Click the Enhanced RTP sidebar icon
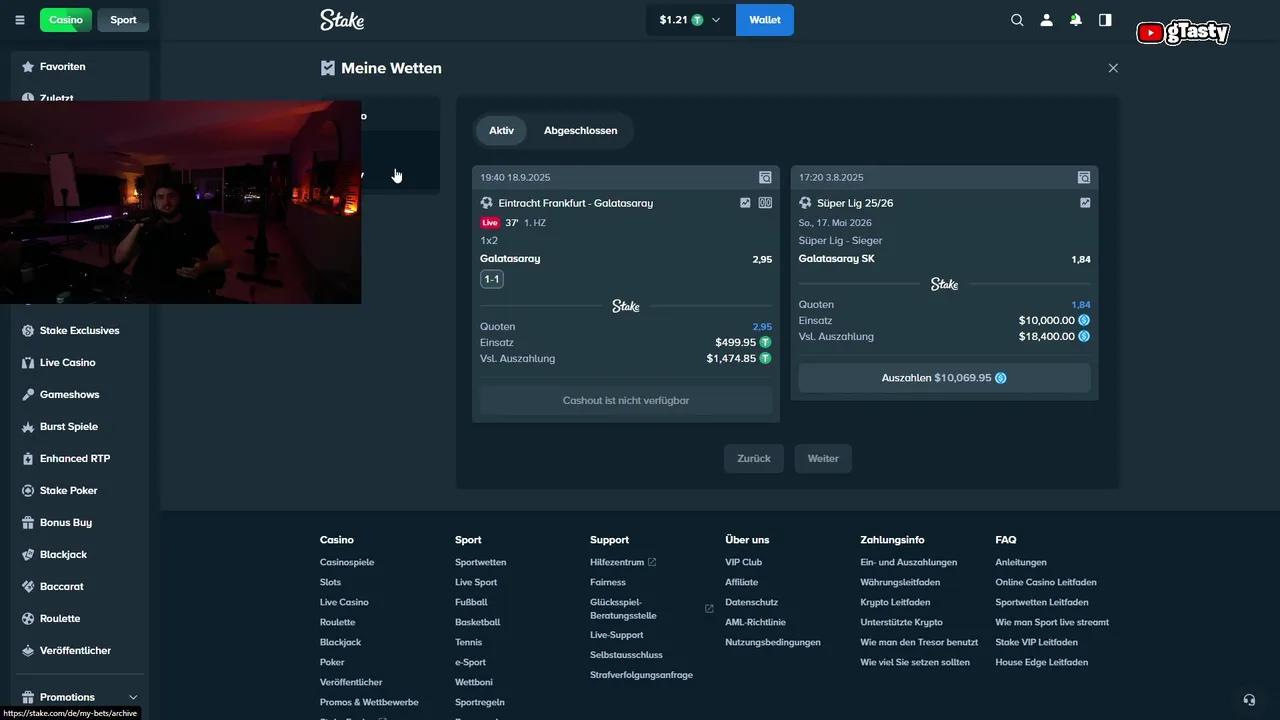 [27, 458]
